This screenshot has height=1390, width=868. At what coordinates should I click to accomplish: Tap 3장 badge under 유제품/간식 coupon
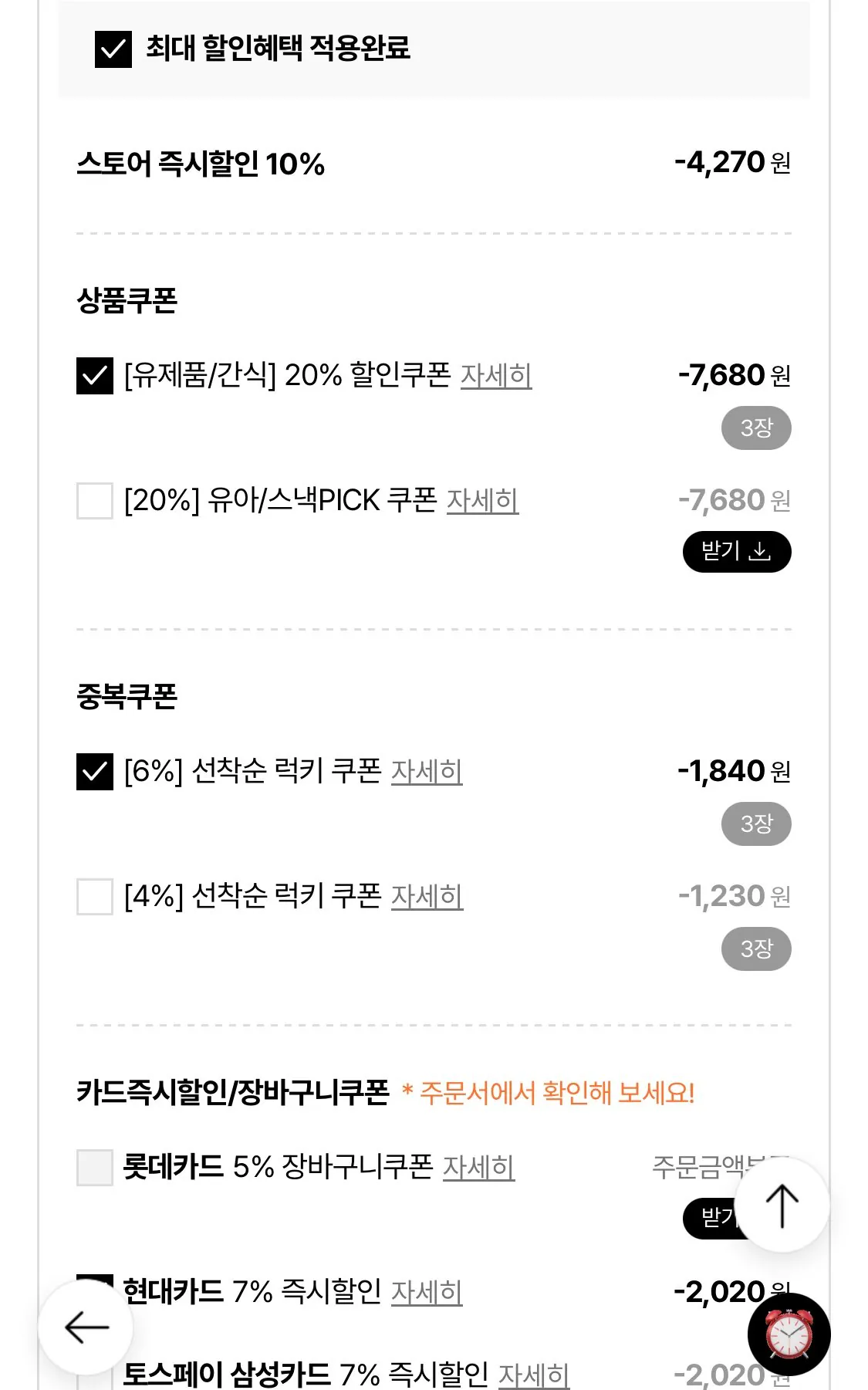pos(756,428)
